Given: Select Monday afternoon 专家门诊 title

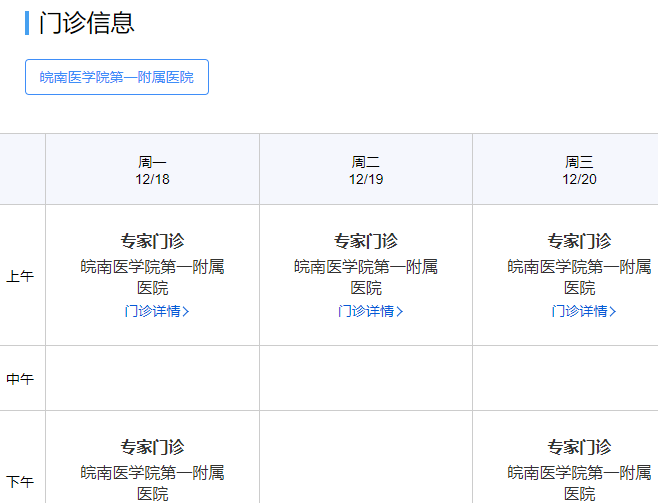Looking at the screenshot, I should pyautogui.click(x=152, y=447).
